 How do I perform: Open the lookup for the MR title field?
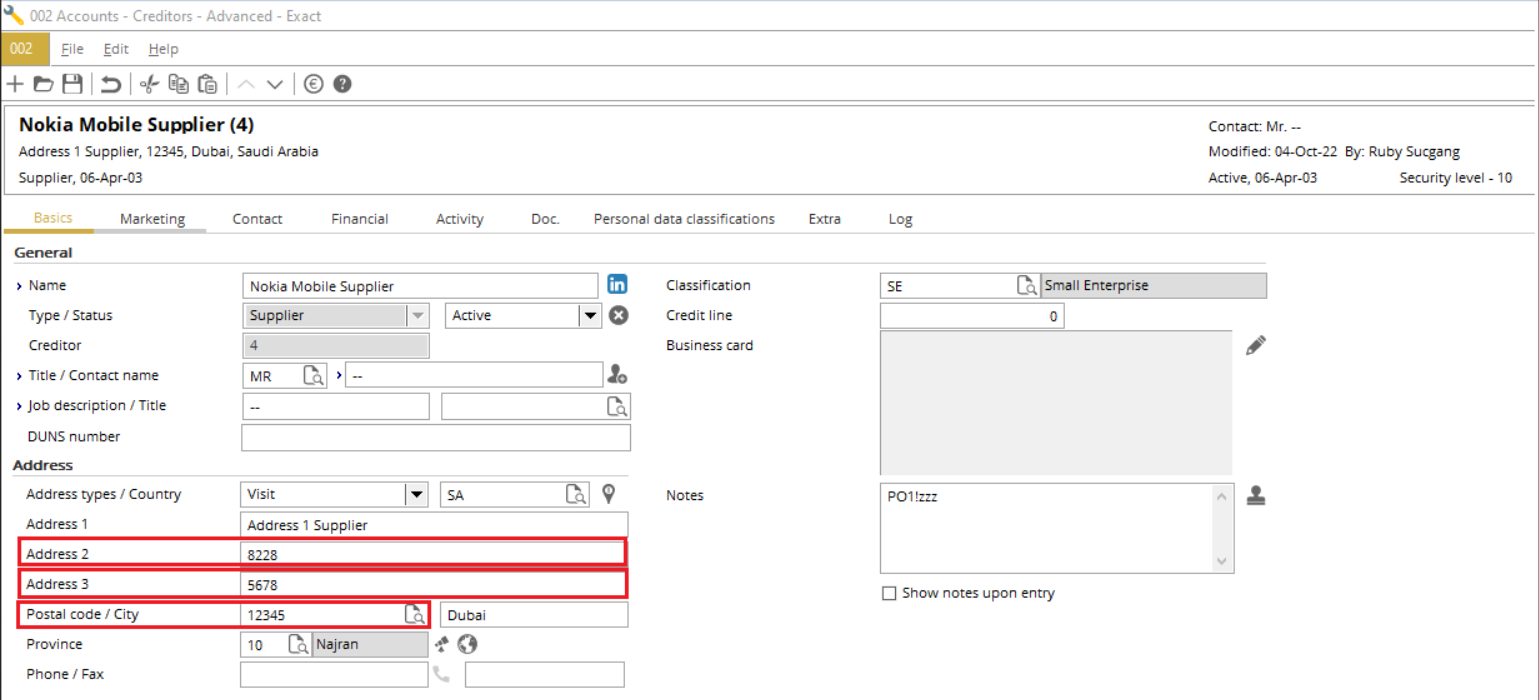point(314,376)
